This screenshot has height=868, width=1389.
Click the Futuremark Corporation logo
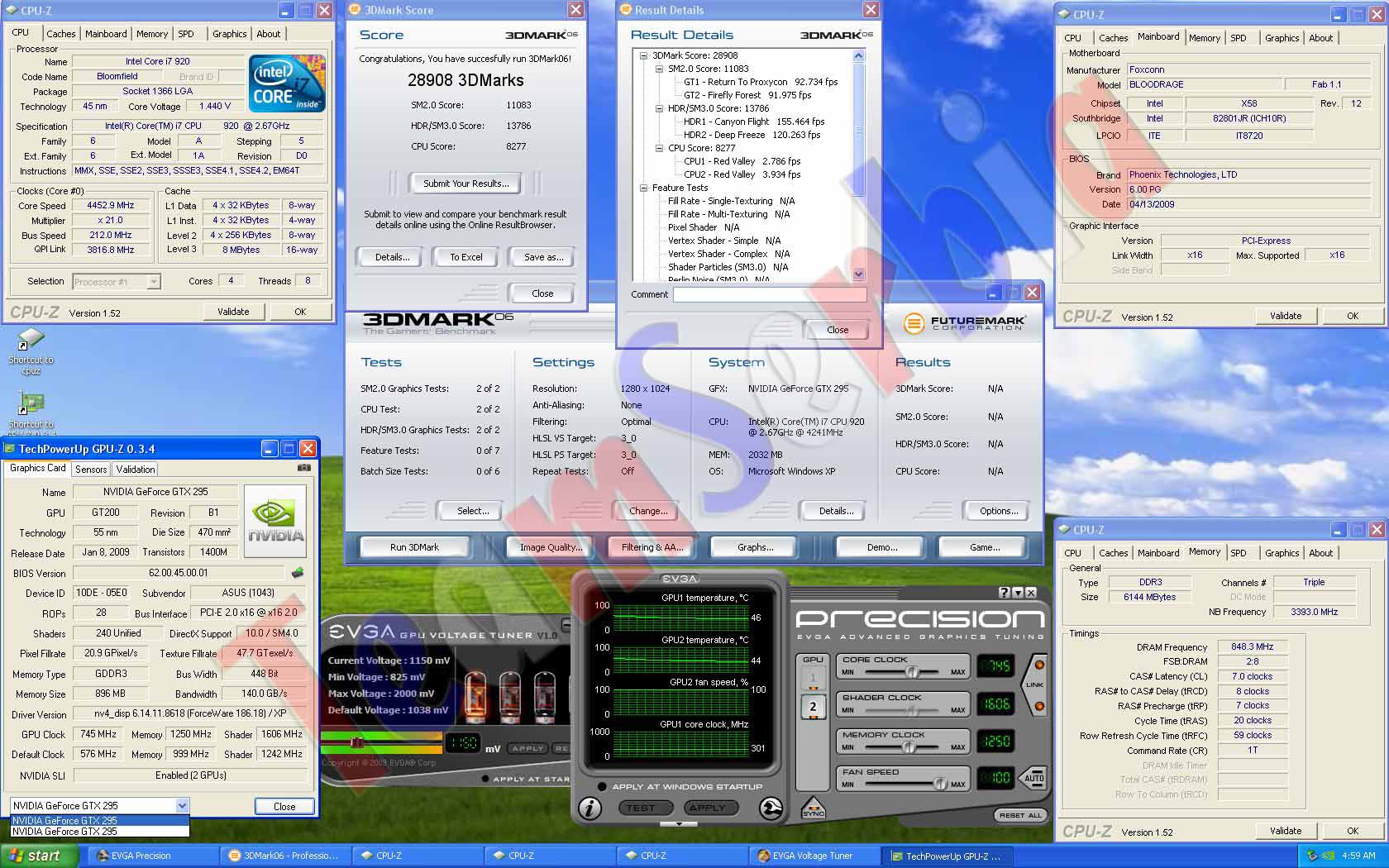click(964, 323)
